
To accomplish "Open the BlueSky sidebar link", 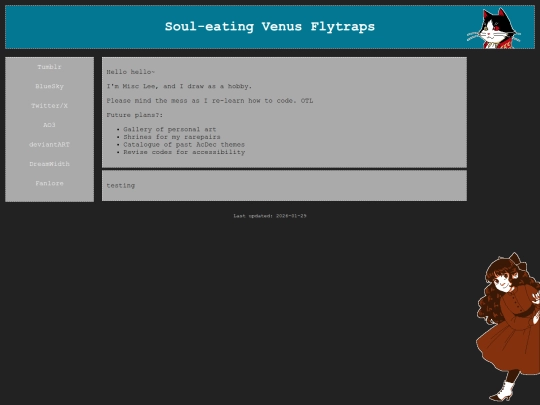I will (x=49, y=86).
